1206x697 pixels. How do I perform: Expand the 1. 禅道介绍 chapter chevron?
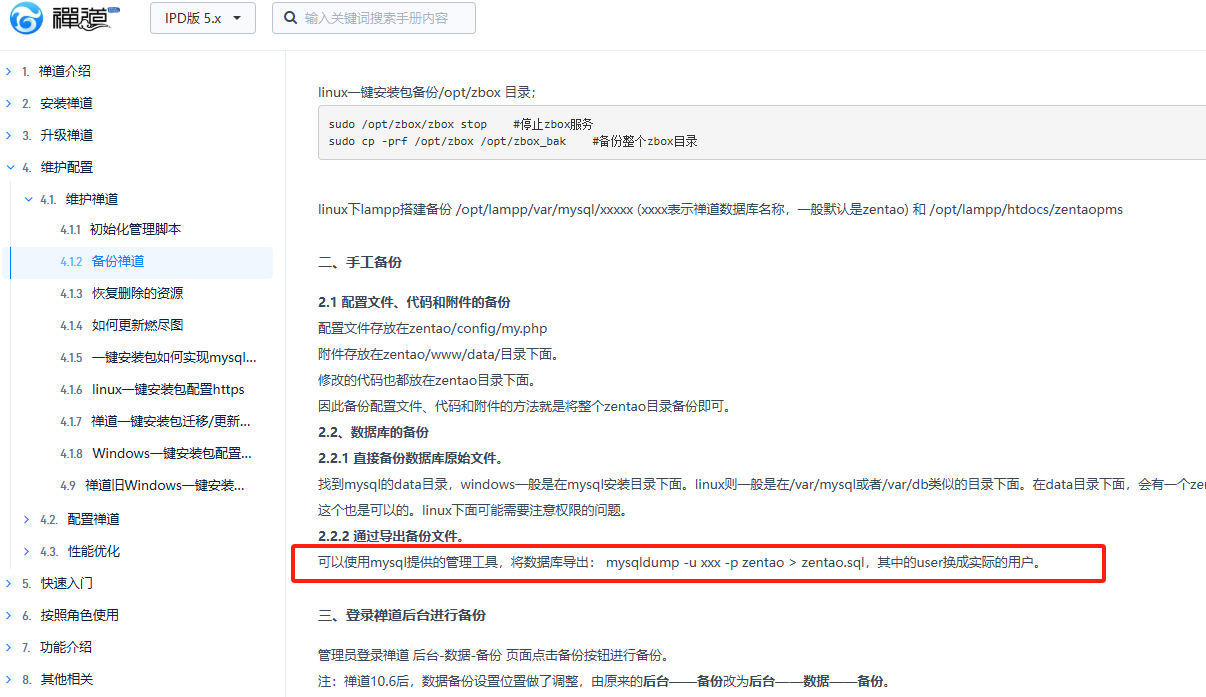point(9,71)
